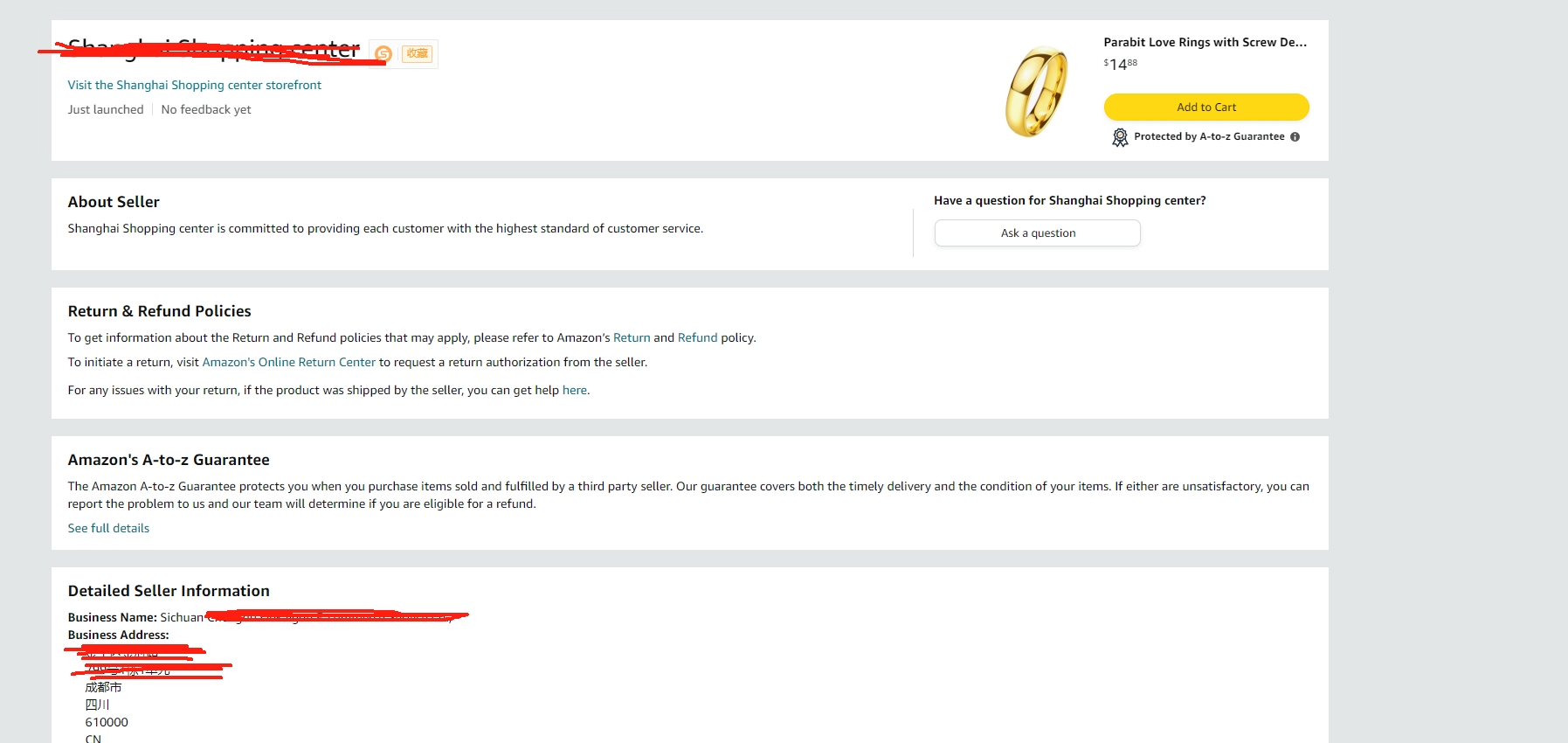Click the orange 收藏 favorite button
The image size is (1568, 743).
(x=418, y=54)
